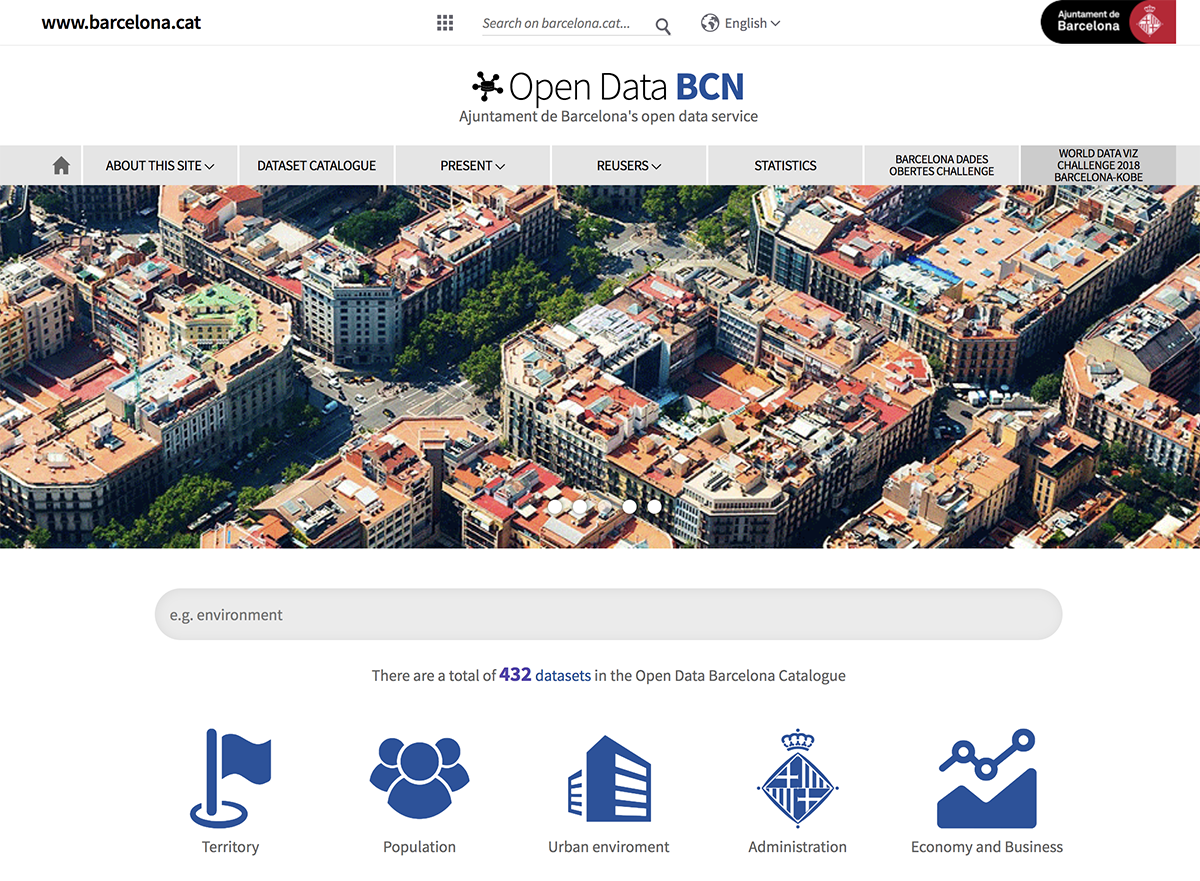Viewport: 1200px width, 881px height.
Task: Go to the first carousel slide dot
Action: click(555, 507)
